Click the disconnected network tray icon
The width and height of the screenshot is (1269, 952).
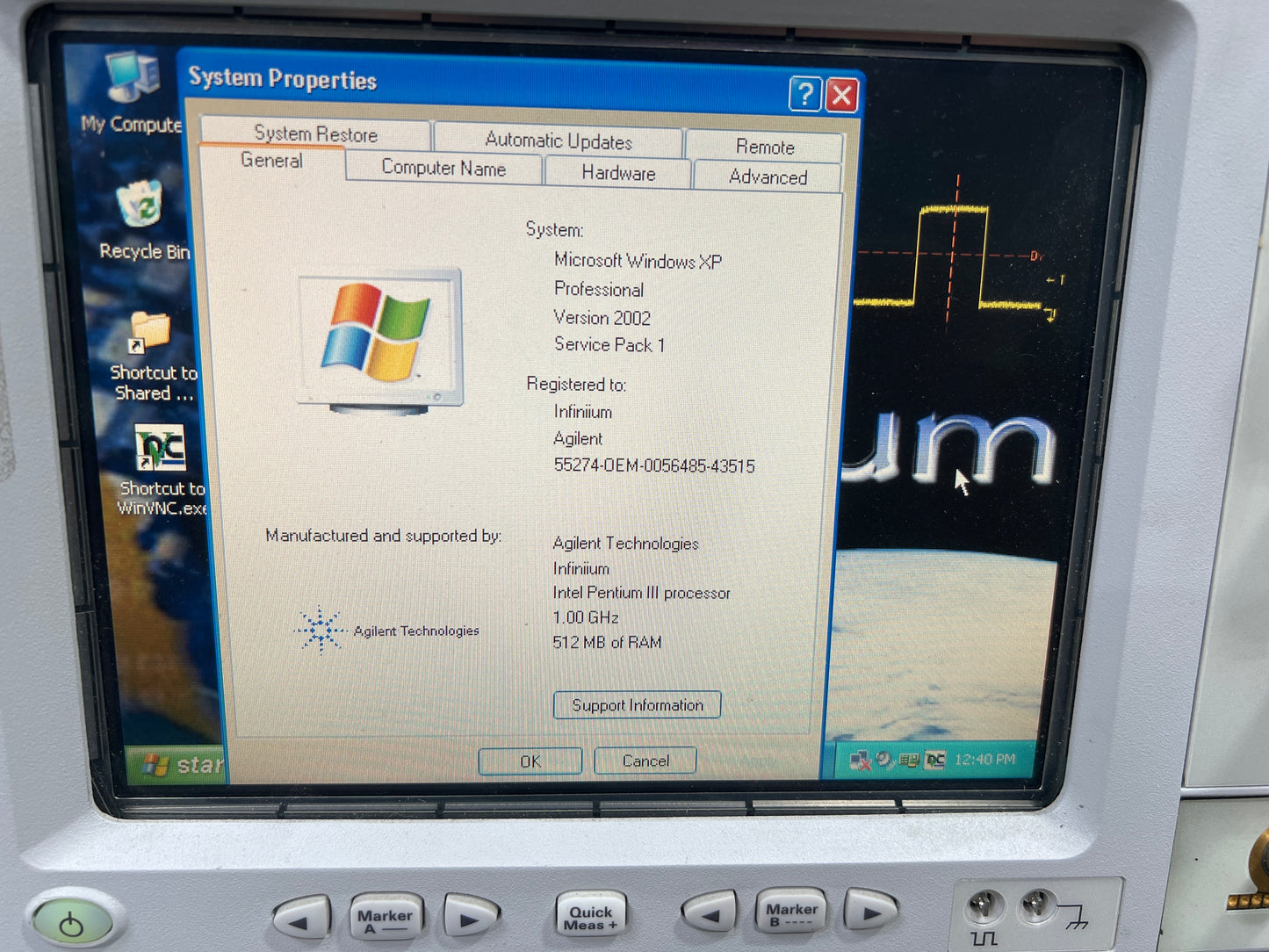click(860, 761)
